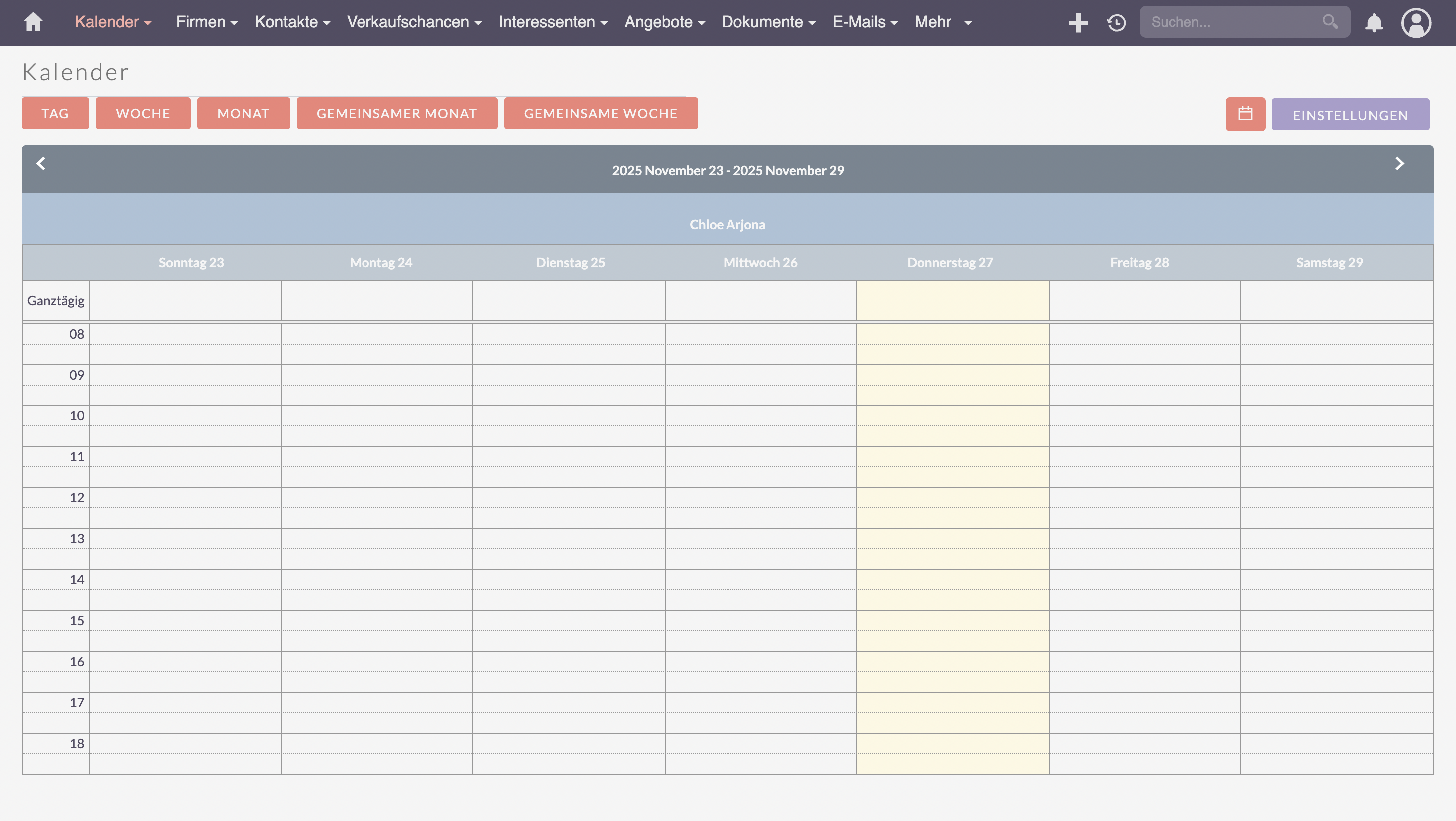The image size is (1456, 821).
Task: Click the plus quick-create icon
Action: point(1078,22)
